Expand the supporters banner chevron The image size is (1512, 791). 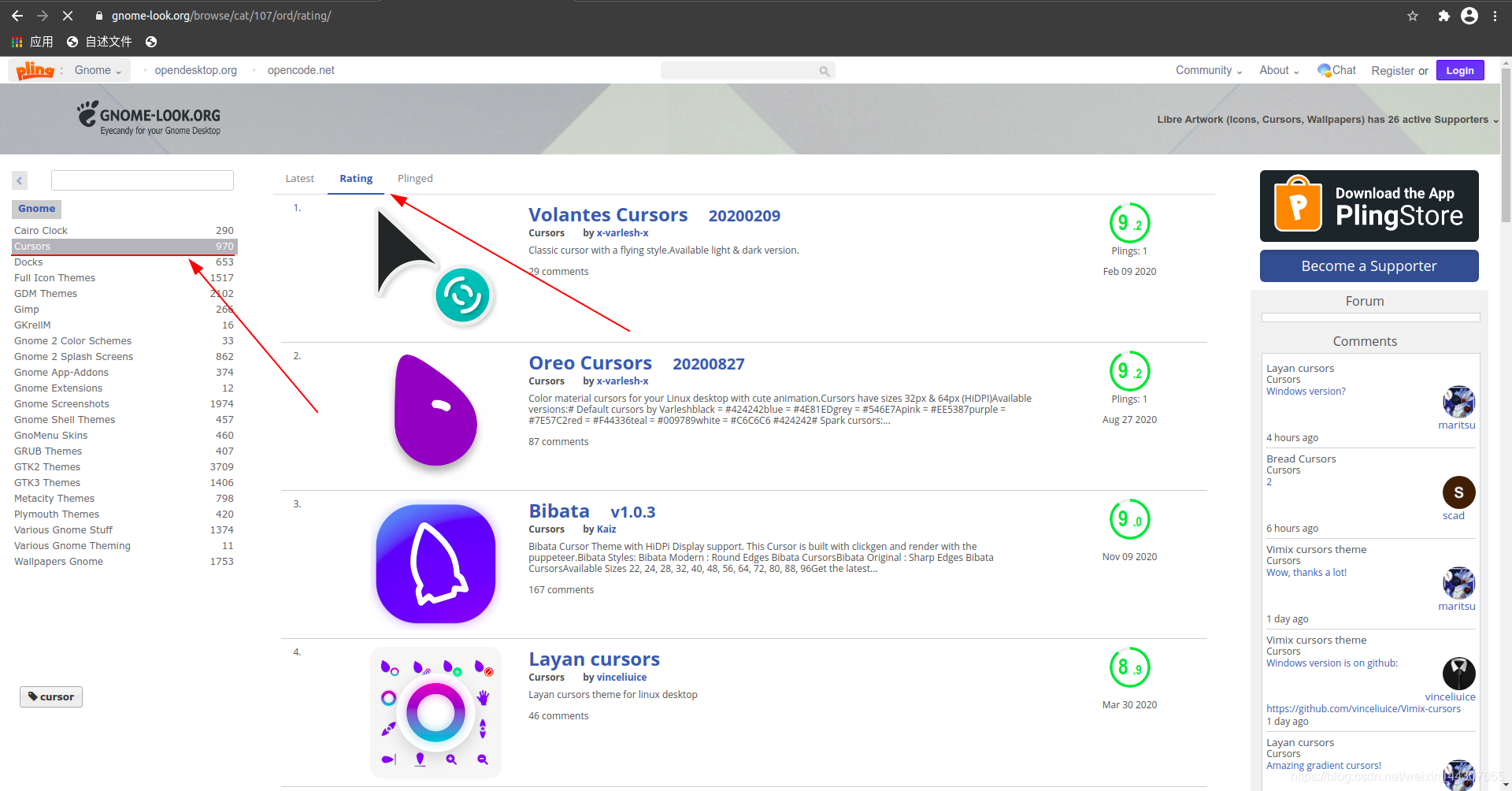click(1495, 121)
